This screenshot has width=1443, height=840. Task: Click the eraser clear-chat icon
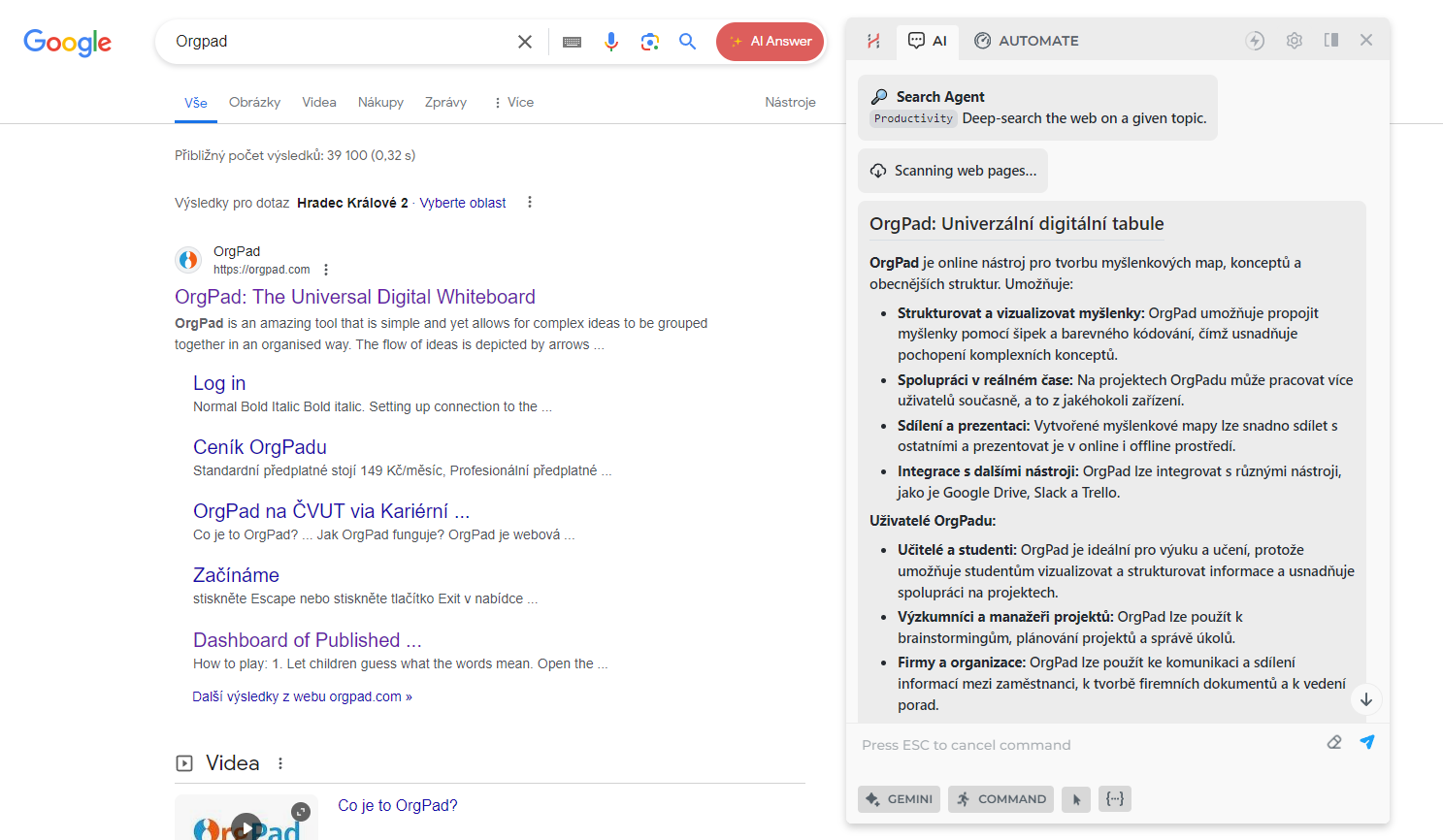pos(1334,742)
